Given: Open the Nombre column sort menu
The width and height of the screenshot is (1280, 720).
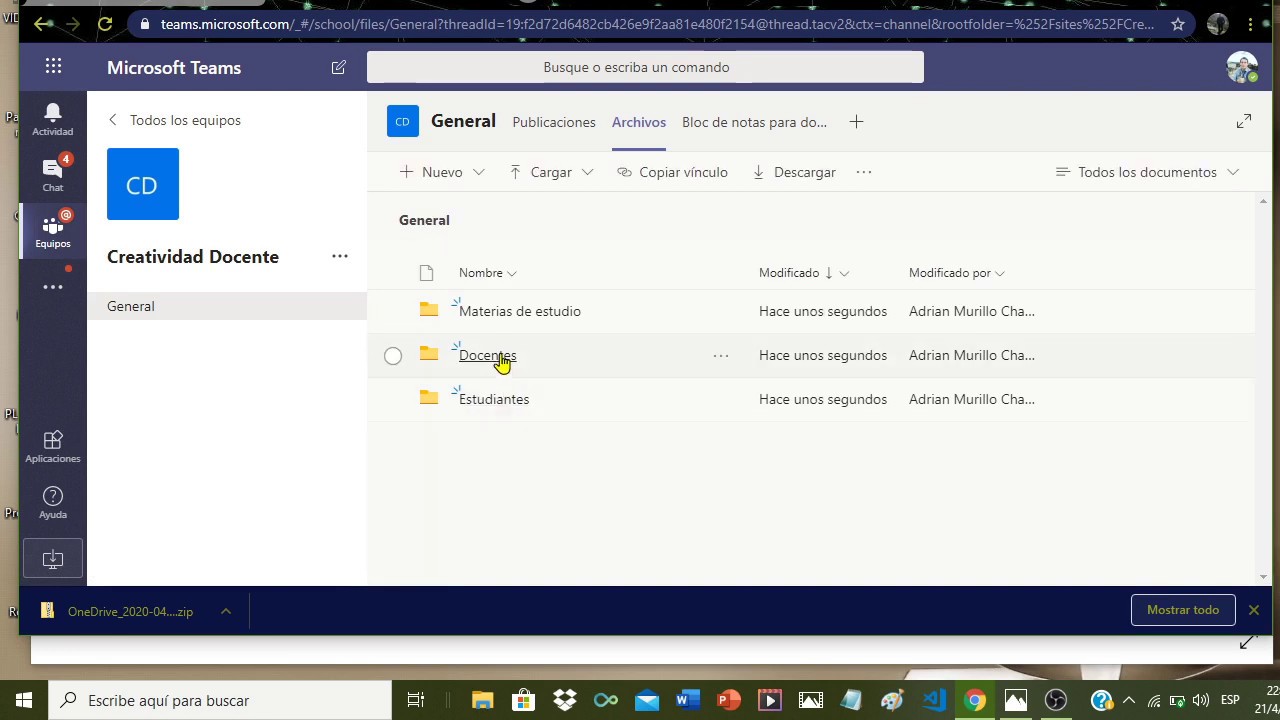Looking at the screenshot, I should pos(487,273).
